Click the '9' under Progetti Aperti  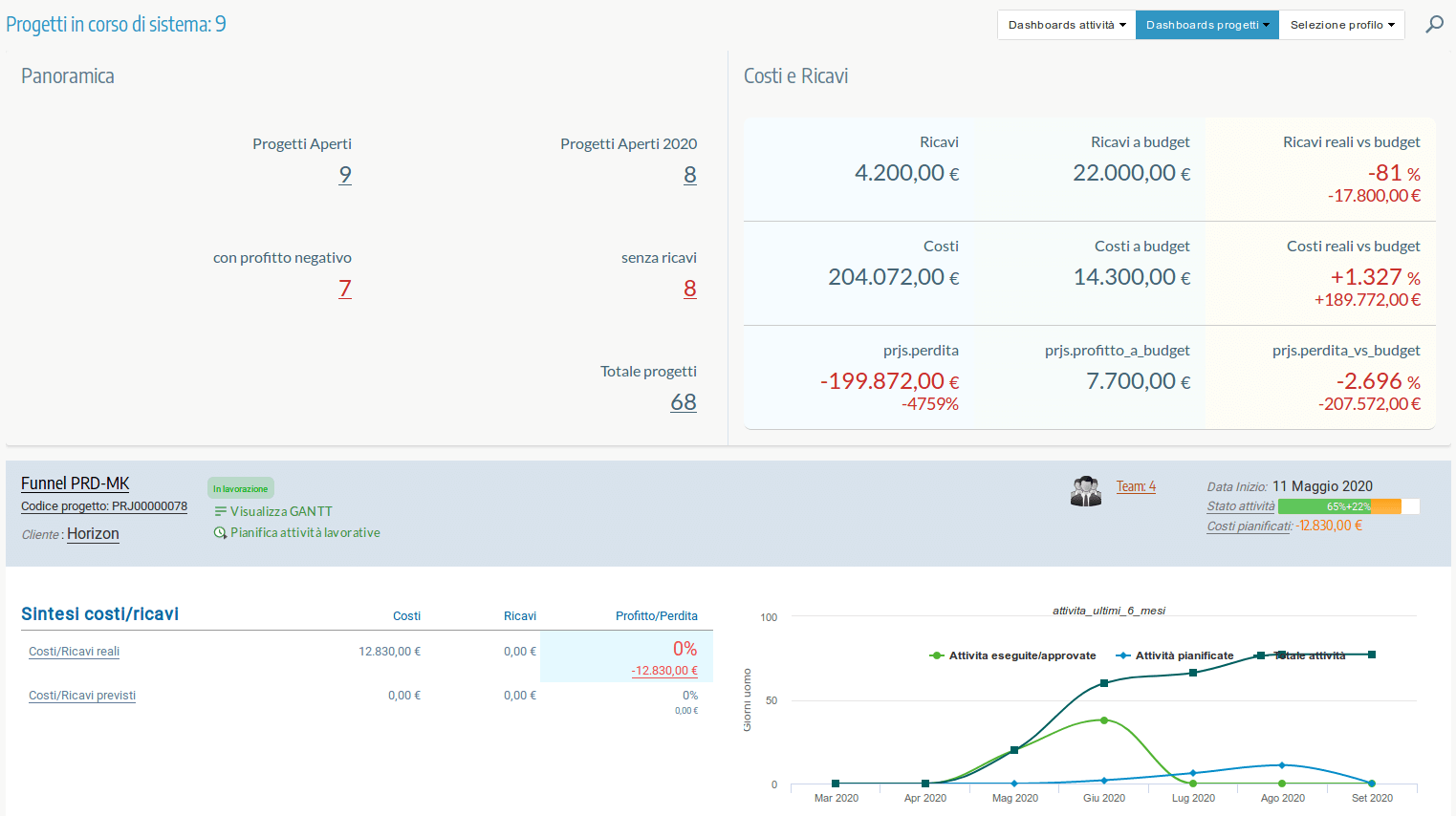345,176
